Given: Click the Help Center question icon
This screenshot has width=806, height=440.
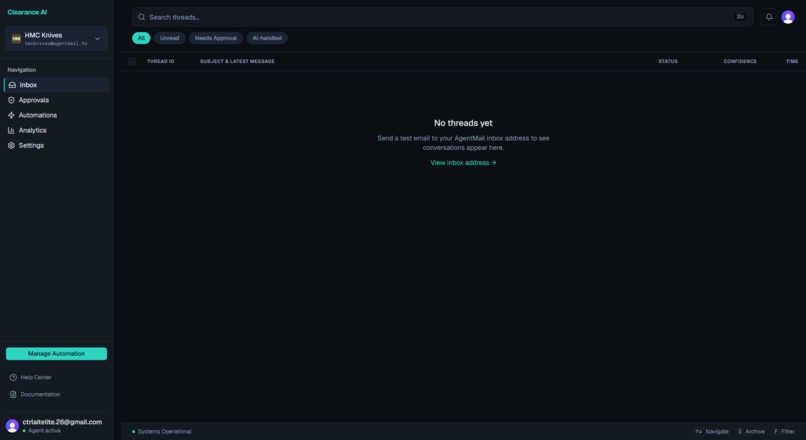Looking at the screenshot, I should tap(13, 377).
